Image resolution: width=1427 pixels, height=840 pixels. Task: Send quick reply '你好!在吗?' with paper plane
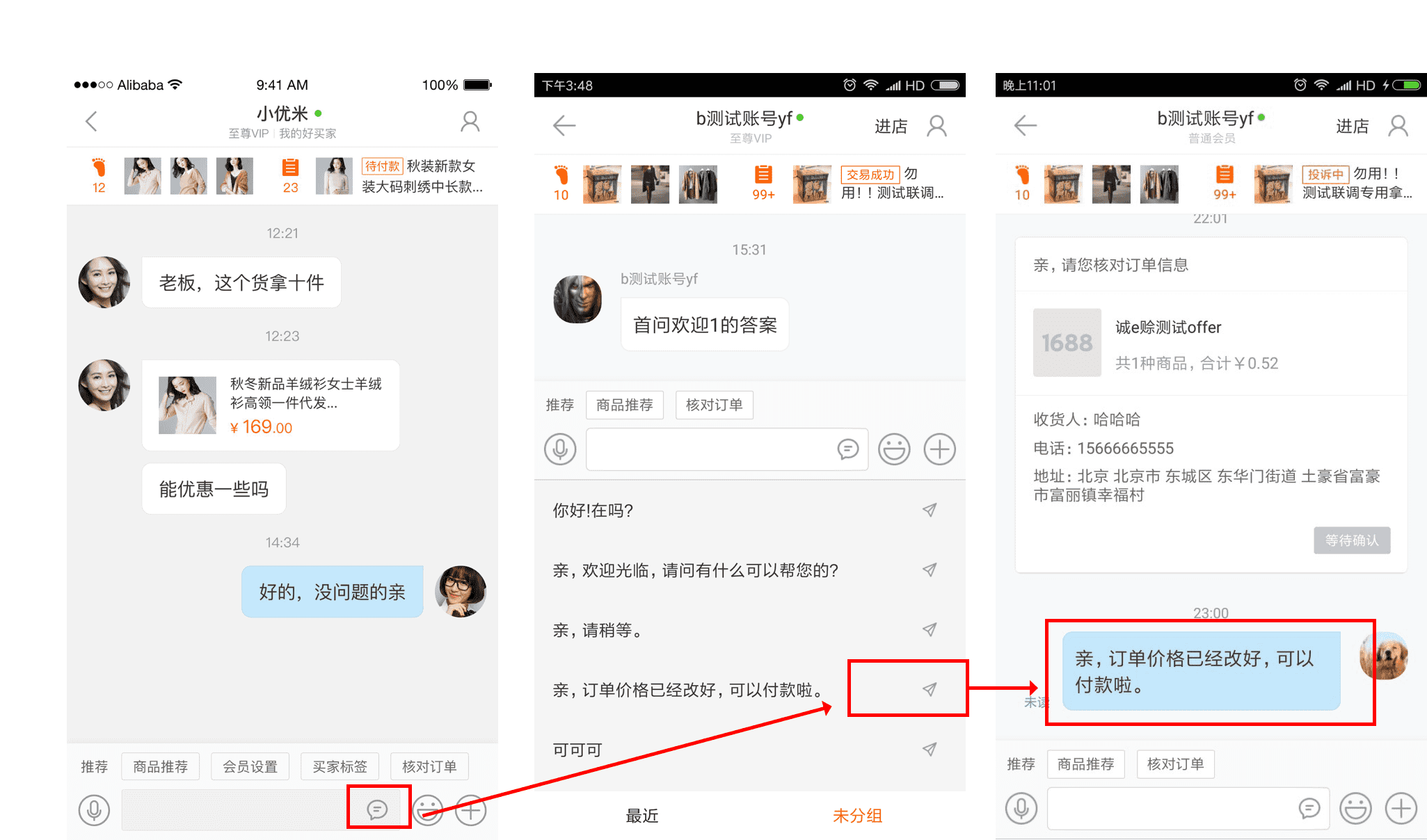[x=929, y=510]
